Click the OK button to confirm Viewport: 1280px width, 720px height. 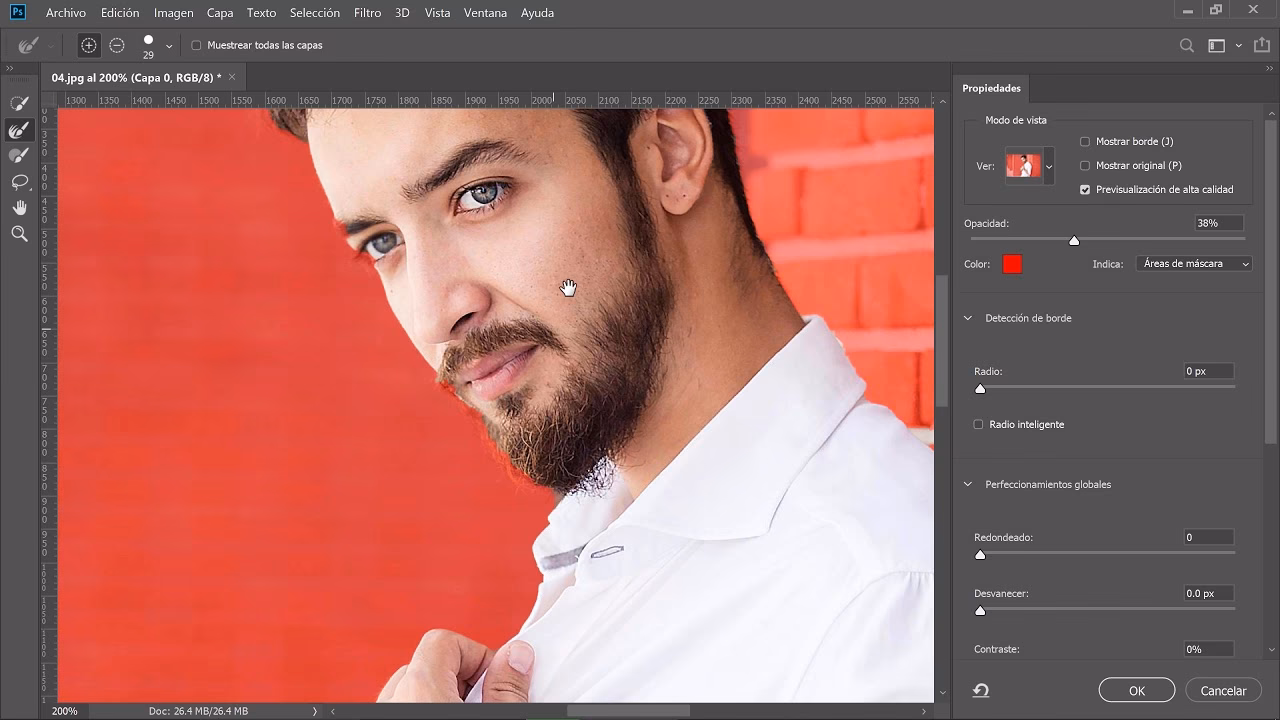click(1136, 690)
